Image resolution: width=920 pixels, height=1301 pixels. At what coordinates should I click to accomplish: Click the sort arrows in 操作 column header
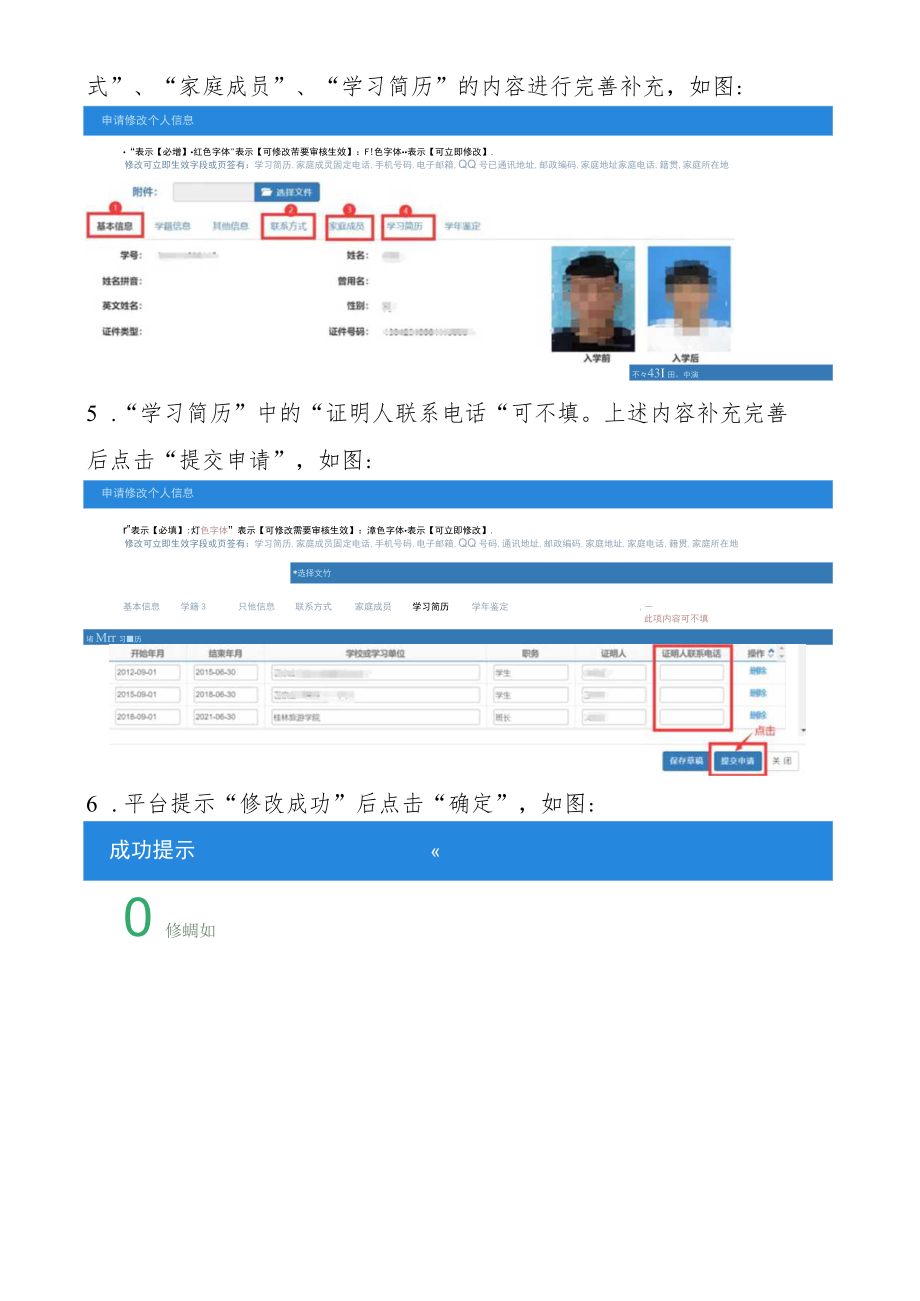click(771, 654)
